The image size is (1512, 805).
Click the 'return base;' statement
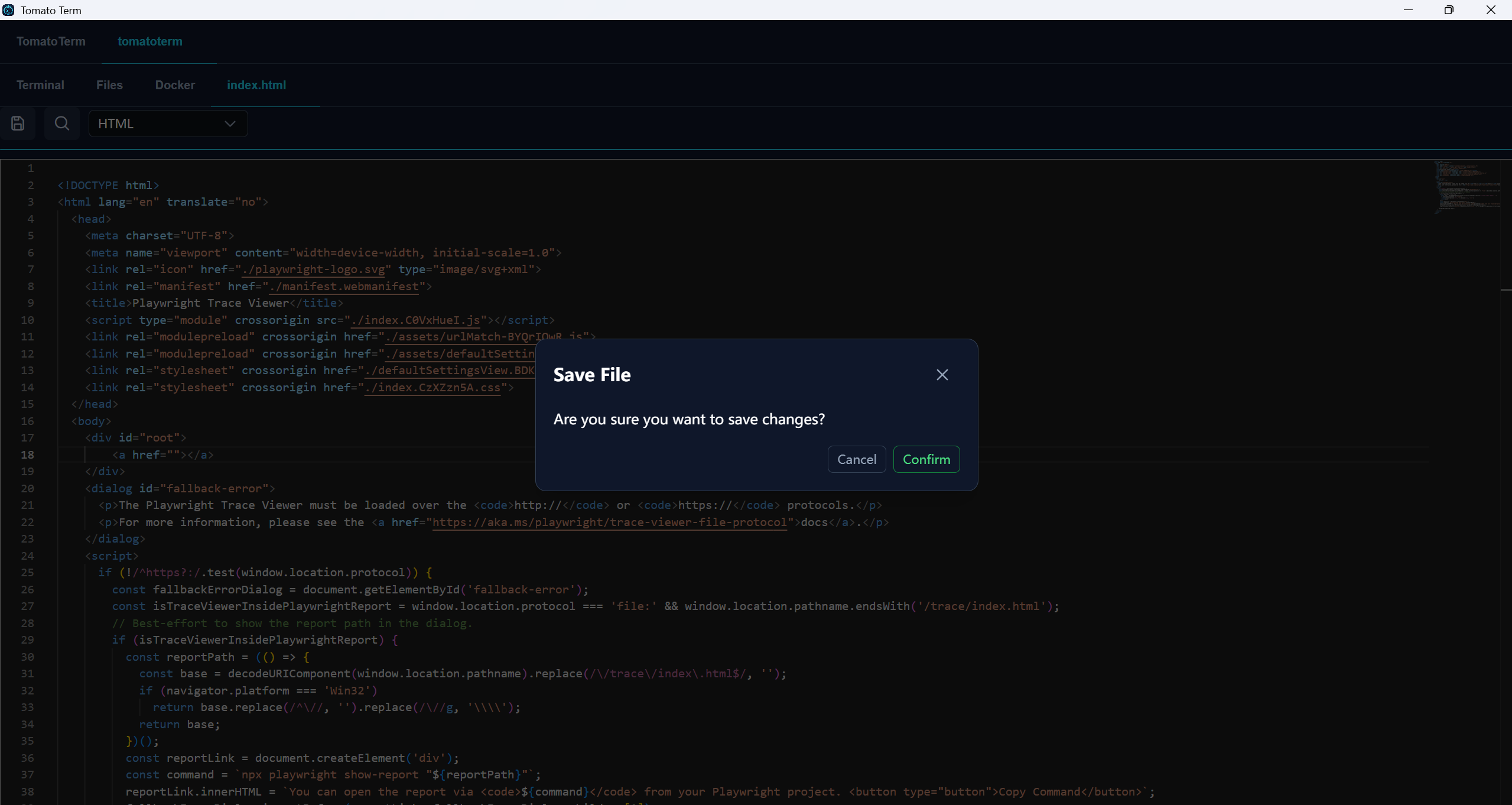(x=180, y=724)
